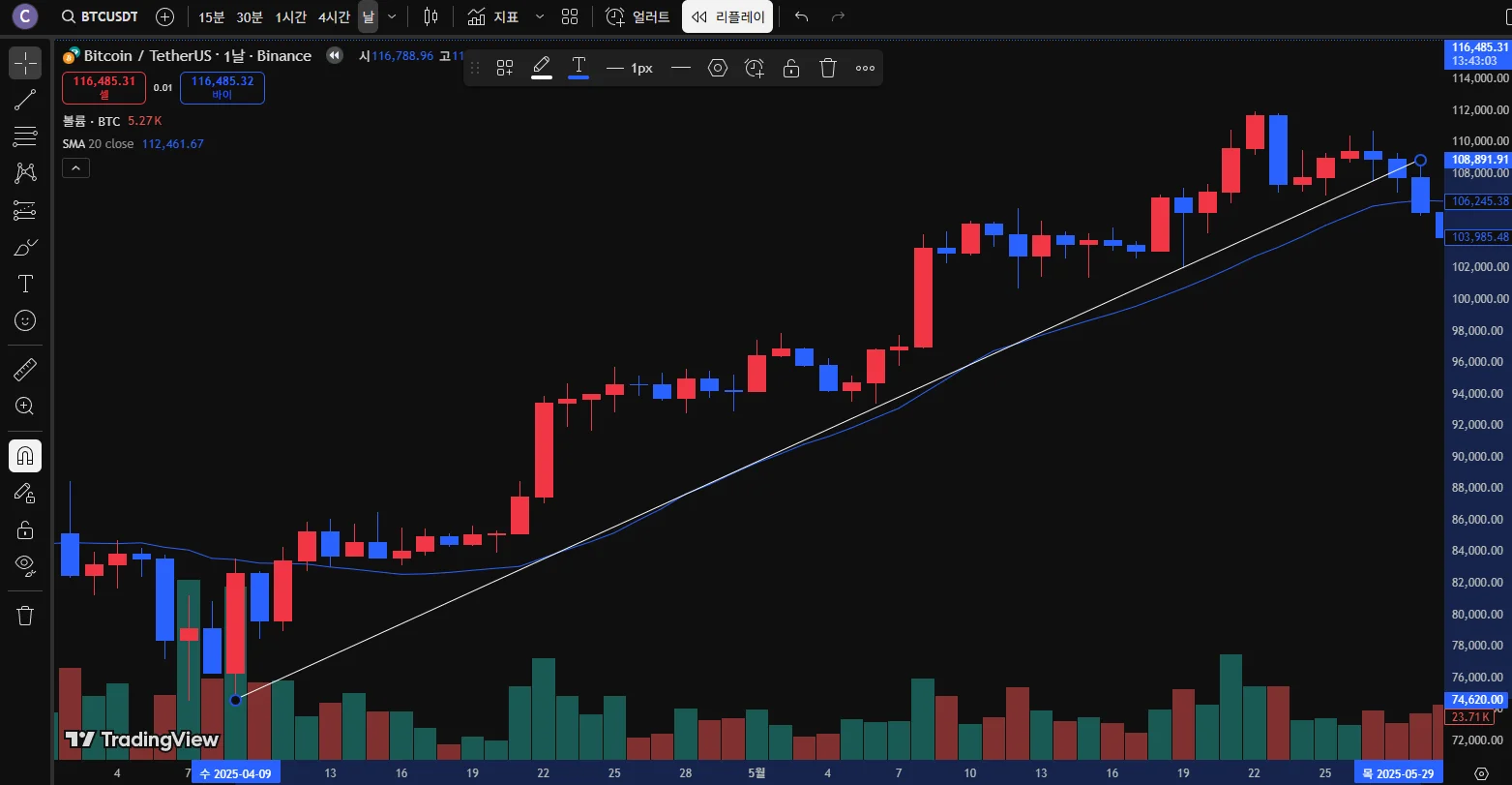The height and width of the screenshot is (785, 1512).
Task: Lock the selected trend line
Action: [791, 68]
